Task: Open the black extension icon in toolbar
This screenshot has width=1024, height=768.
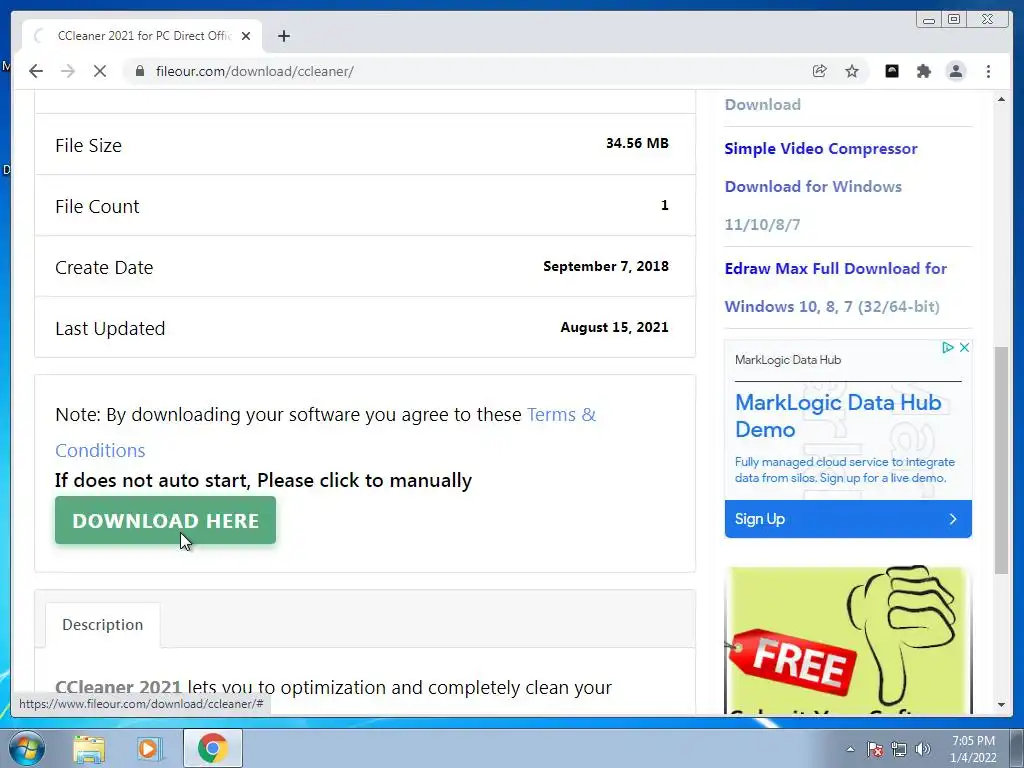Action: pos(891,71)
